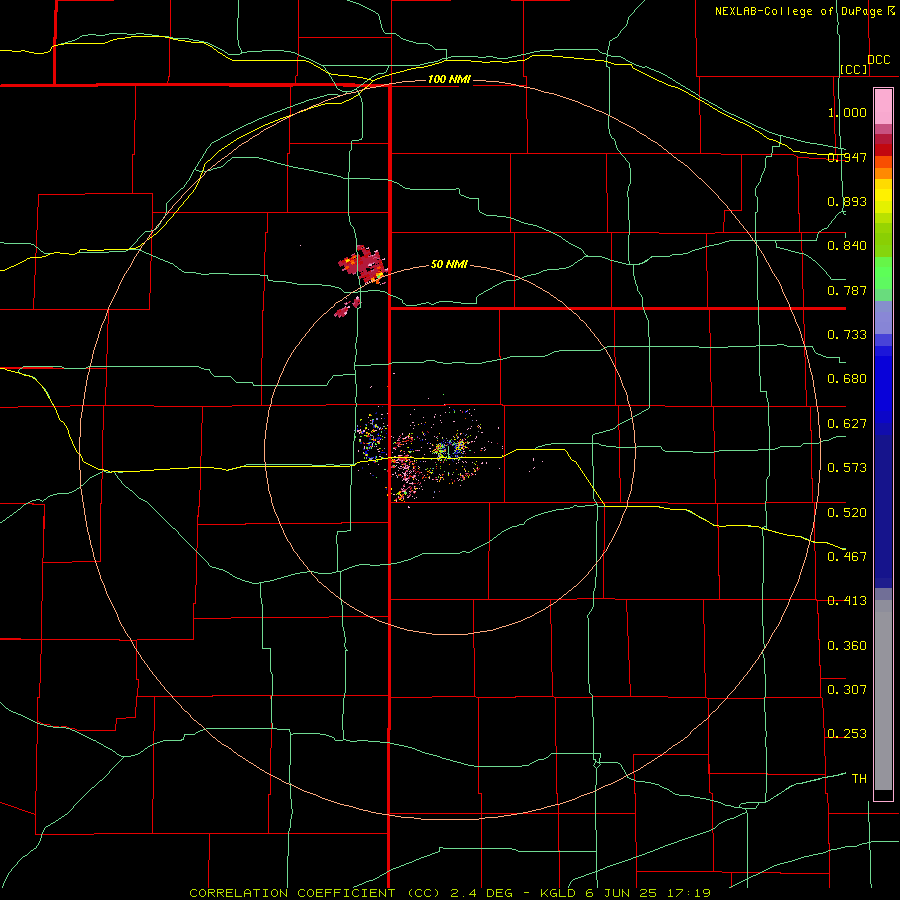Click the DCC label above color scale
Viewport: 900px width, 900px height.
(879, 60)
